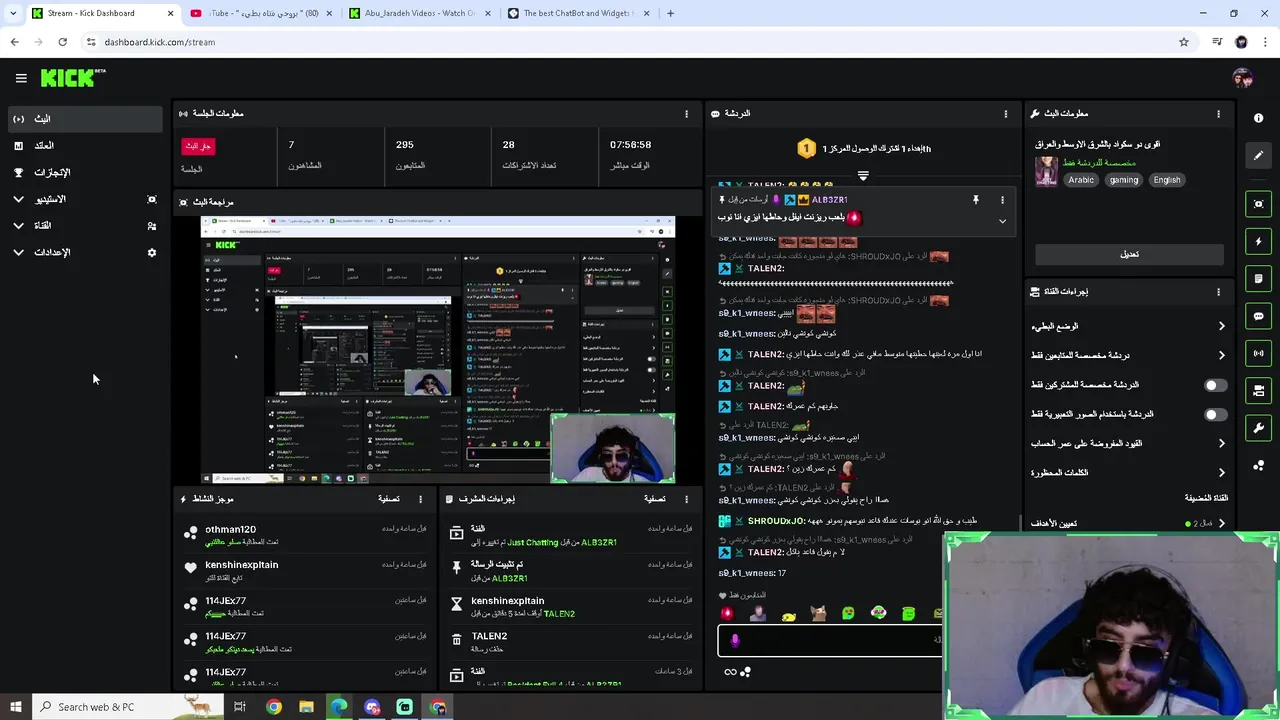The width and height of the screenshot is (1280, 720).
Task: Click the infinity icon below chat input
Action: 730,672
